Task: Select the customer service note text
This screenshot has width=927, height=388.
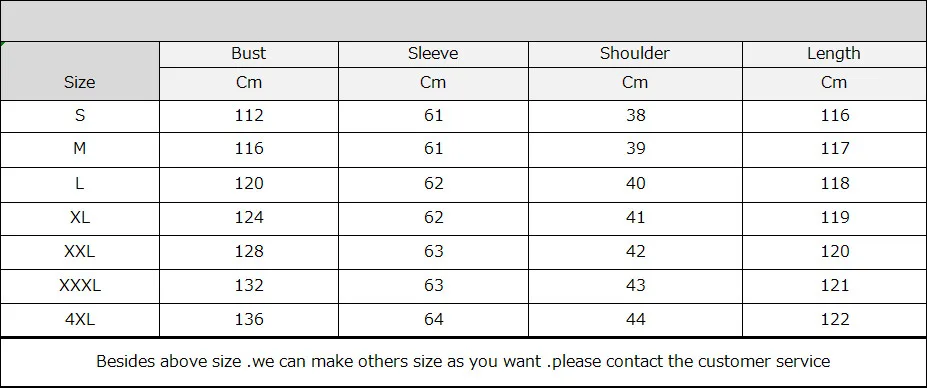Action: click(x=463, y=361)
